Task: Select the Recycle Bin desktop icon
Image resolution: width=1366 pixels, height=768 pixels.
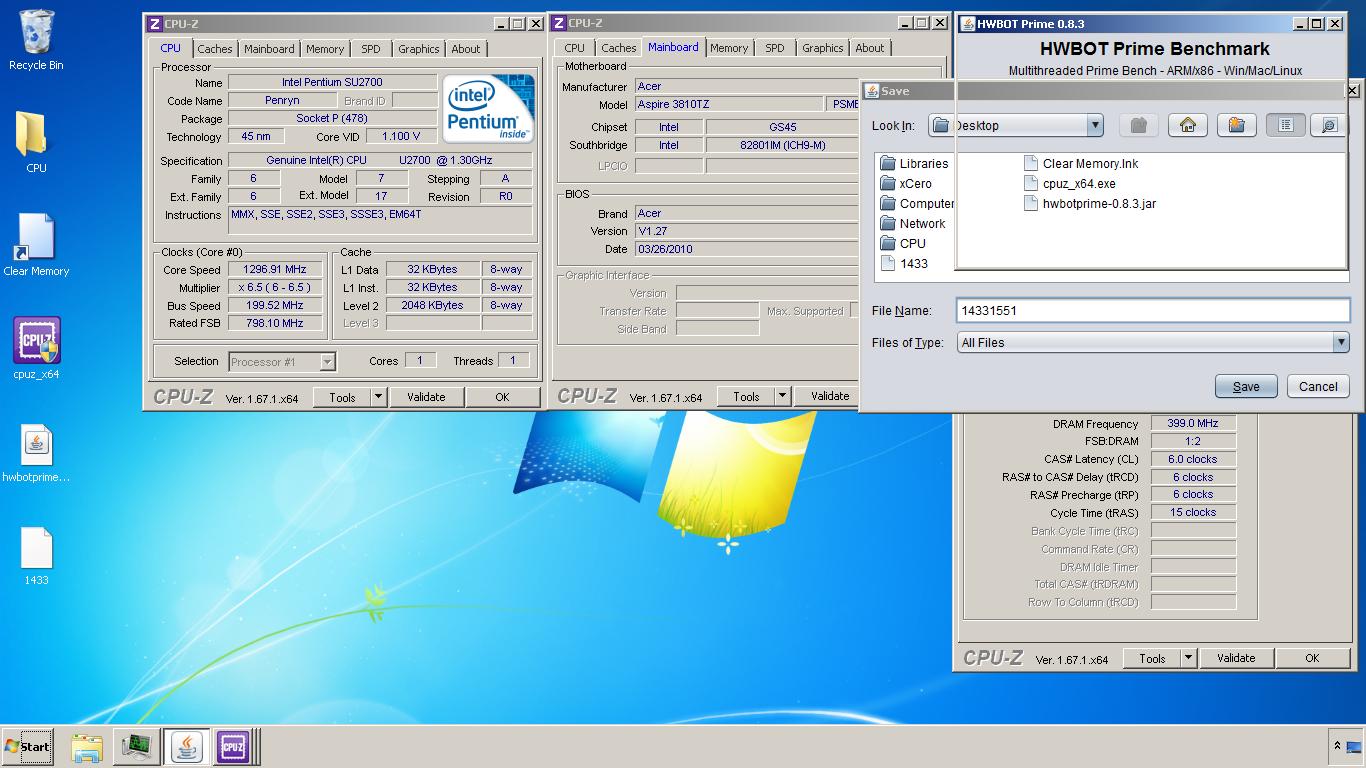Action: pyautogui.click(x=36, y=40)
